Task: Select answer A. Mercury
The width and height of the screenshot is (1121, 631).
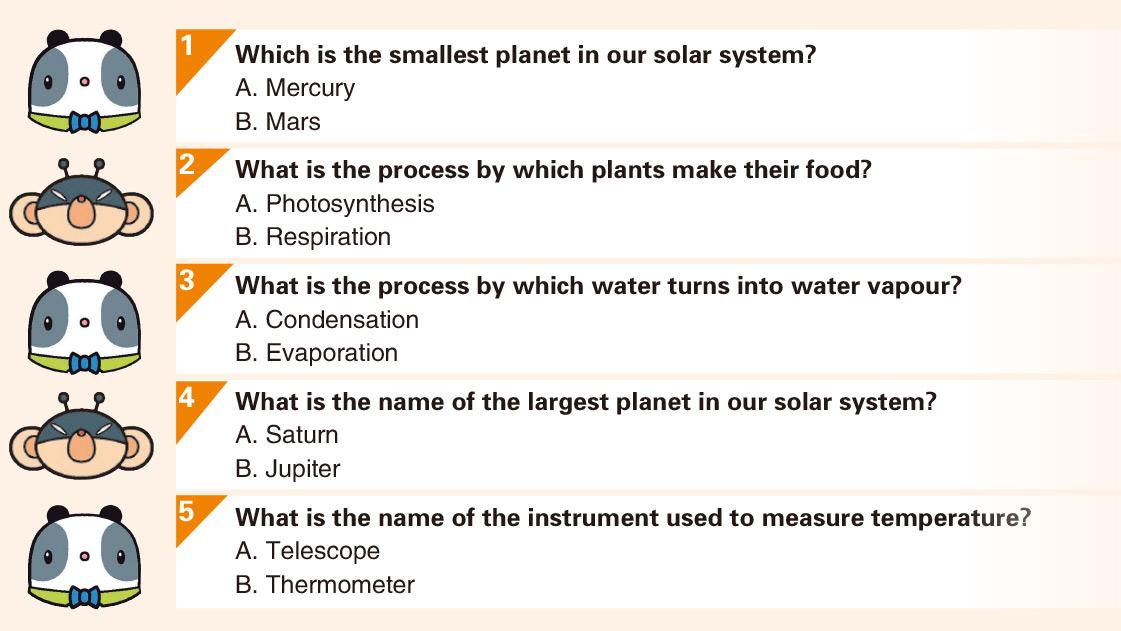Action: click(295, 89)
